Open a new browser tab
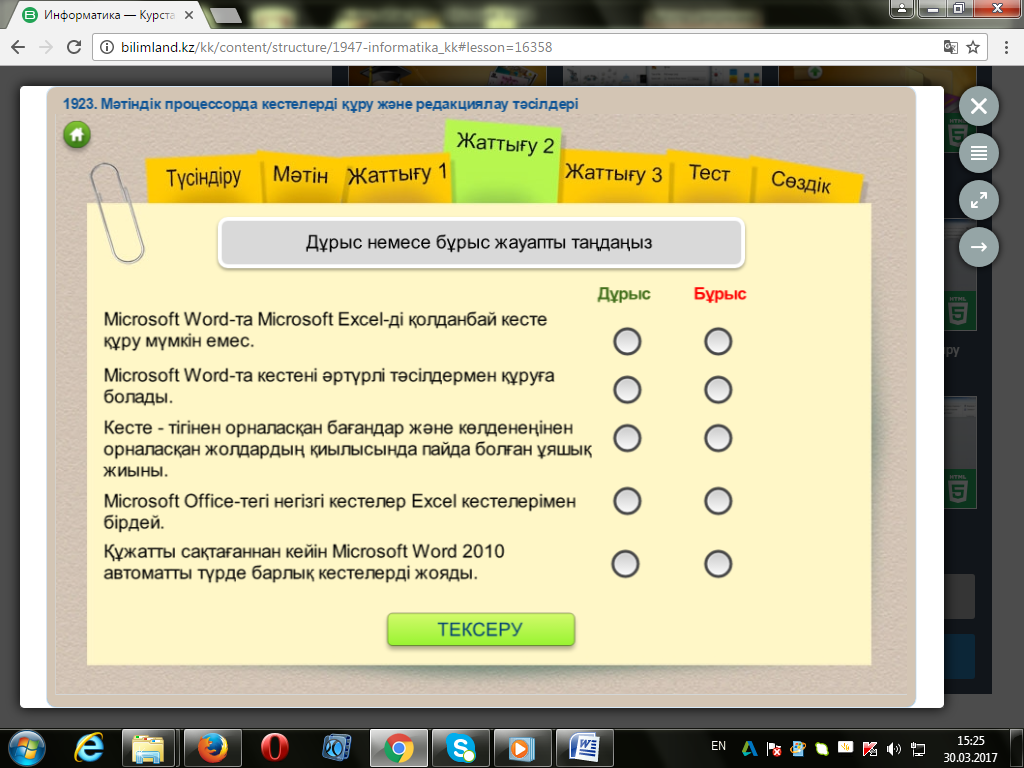 point(226,15)
